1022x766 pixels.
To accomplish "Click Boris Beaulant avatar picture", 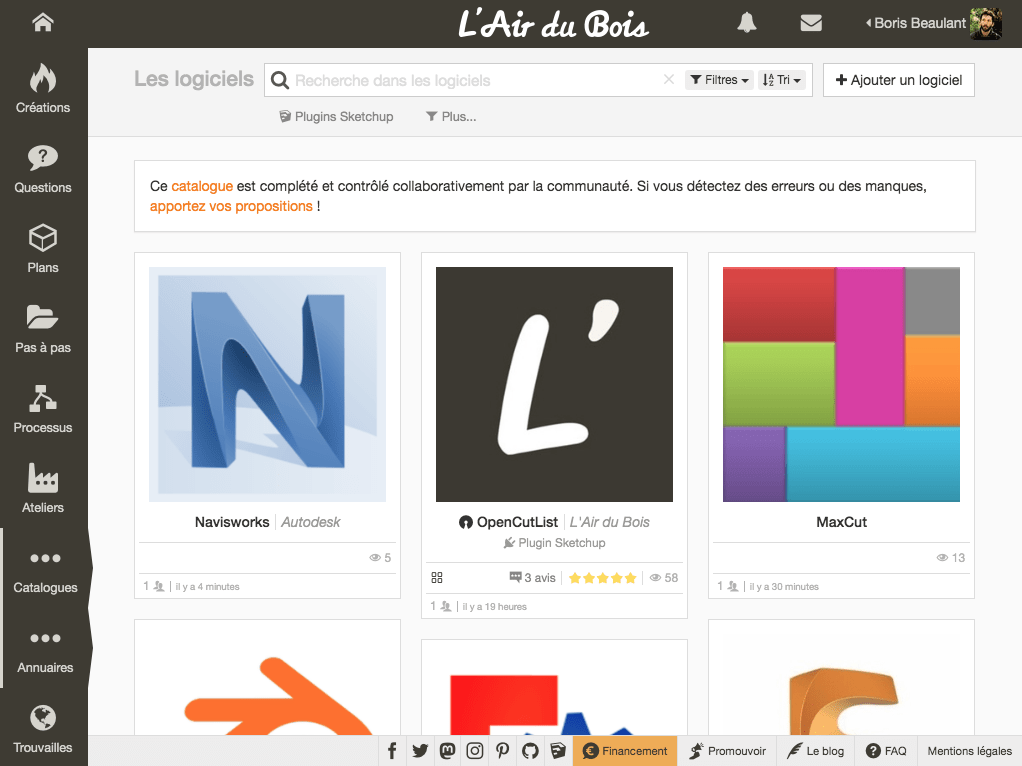I will pos(986,23).
